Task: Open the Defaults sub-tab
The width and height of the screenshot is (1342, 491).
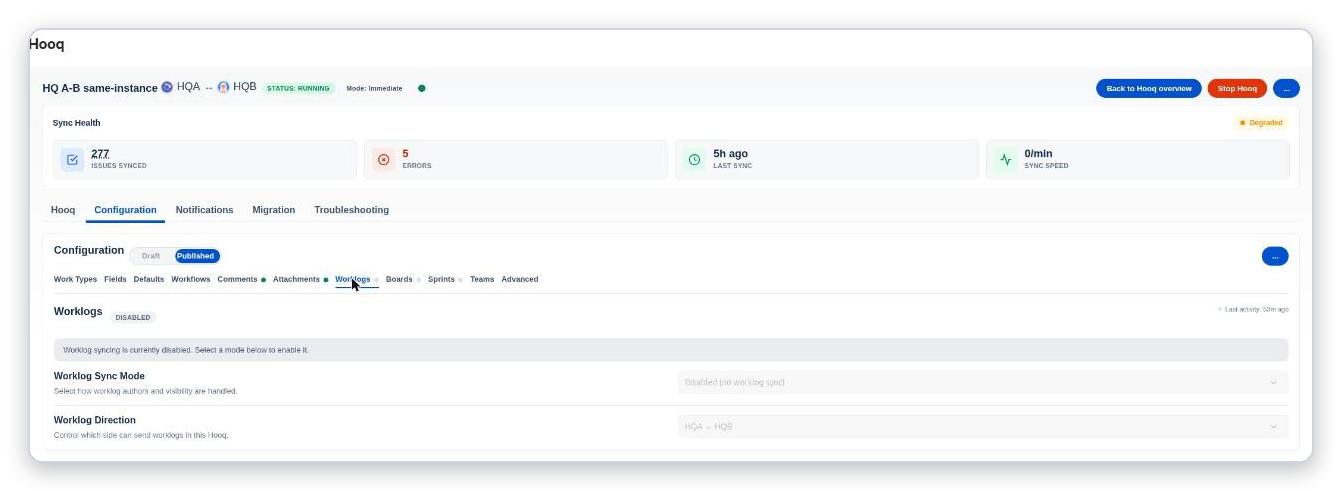Action: click(x=149, y=279)
